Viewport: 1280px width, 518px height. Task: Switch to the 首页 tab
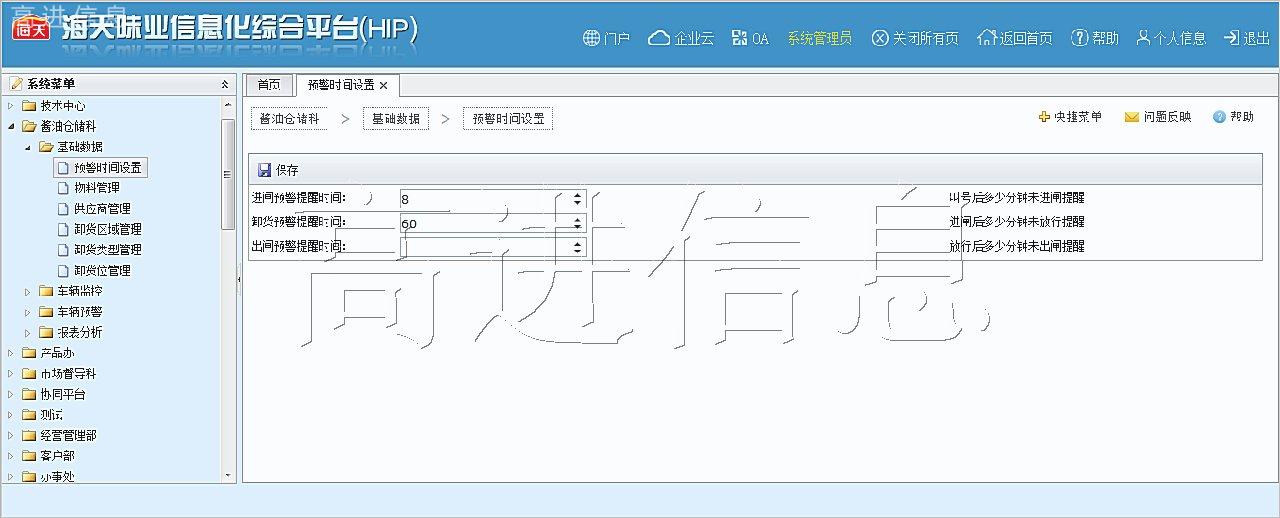pos(269,86)
